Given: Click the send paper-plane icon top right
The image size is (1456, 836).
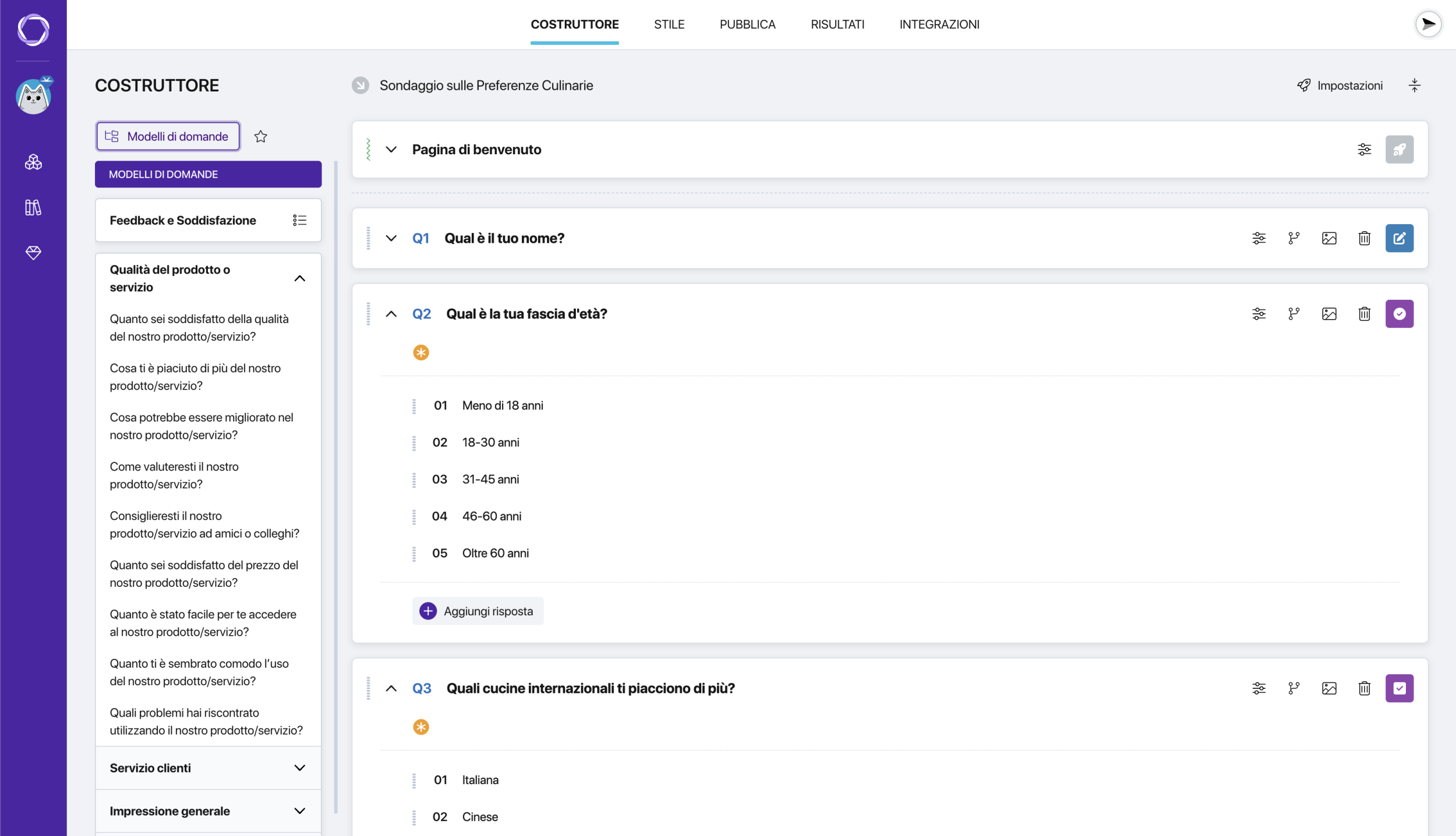Looking at the screenshot, I should 1429,24.
